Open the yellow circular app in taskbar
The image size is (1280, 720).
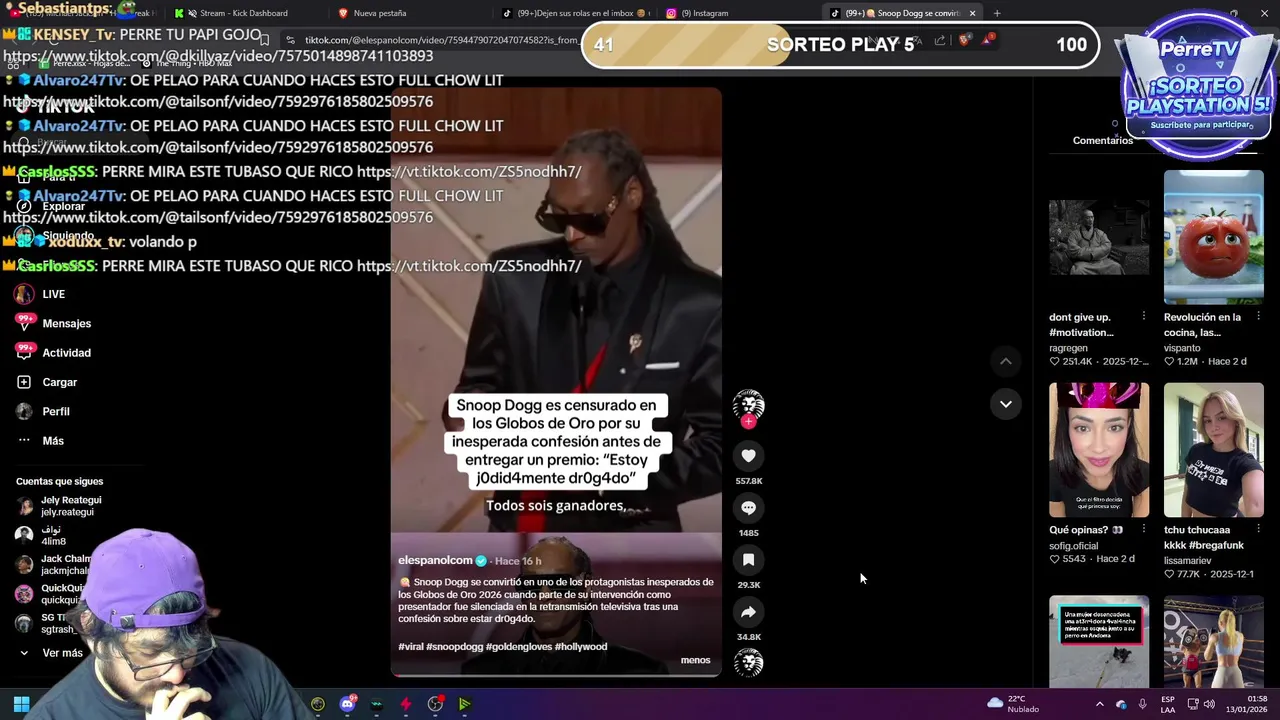pos(318,704)
